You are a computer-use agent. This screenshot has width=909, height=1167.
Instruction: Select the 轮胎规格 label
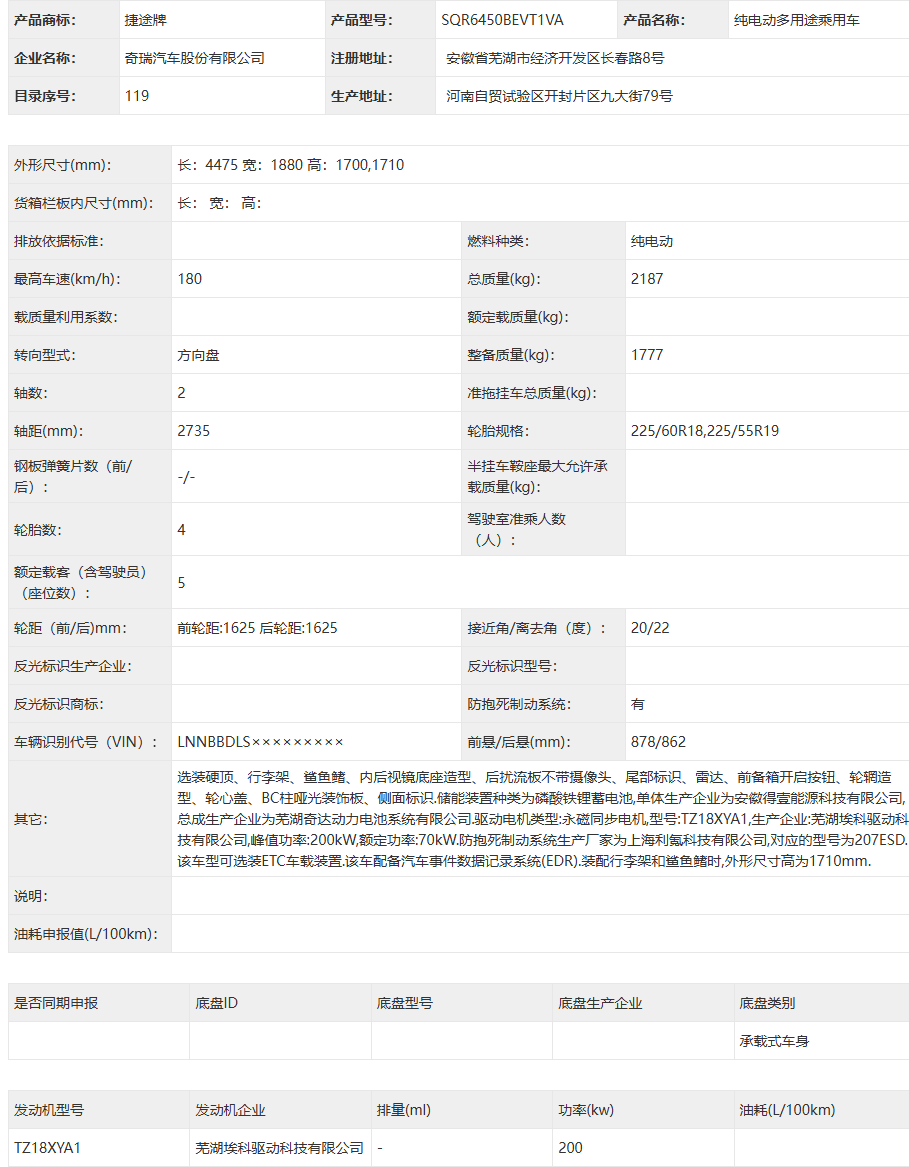click(498, 431)
